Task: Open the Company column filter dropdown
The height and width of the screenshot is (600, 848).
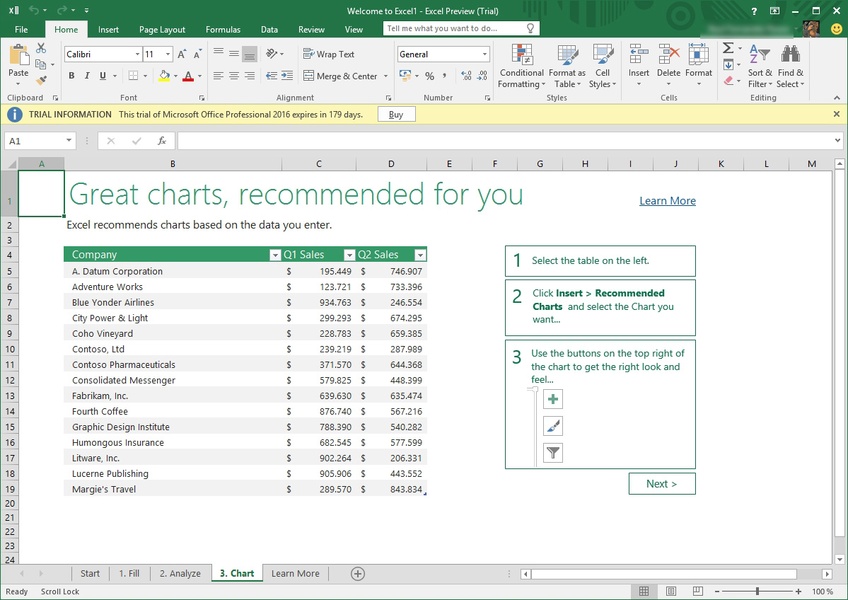Action: (275, 255)
